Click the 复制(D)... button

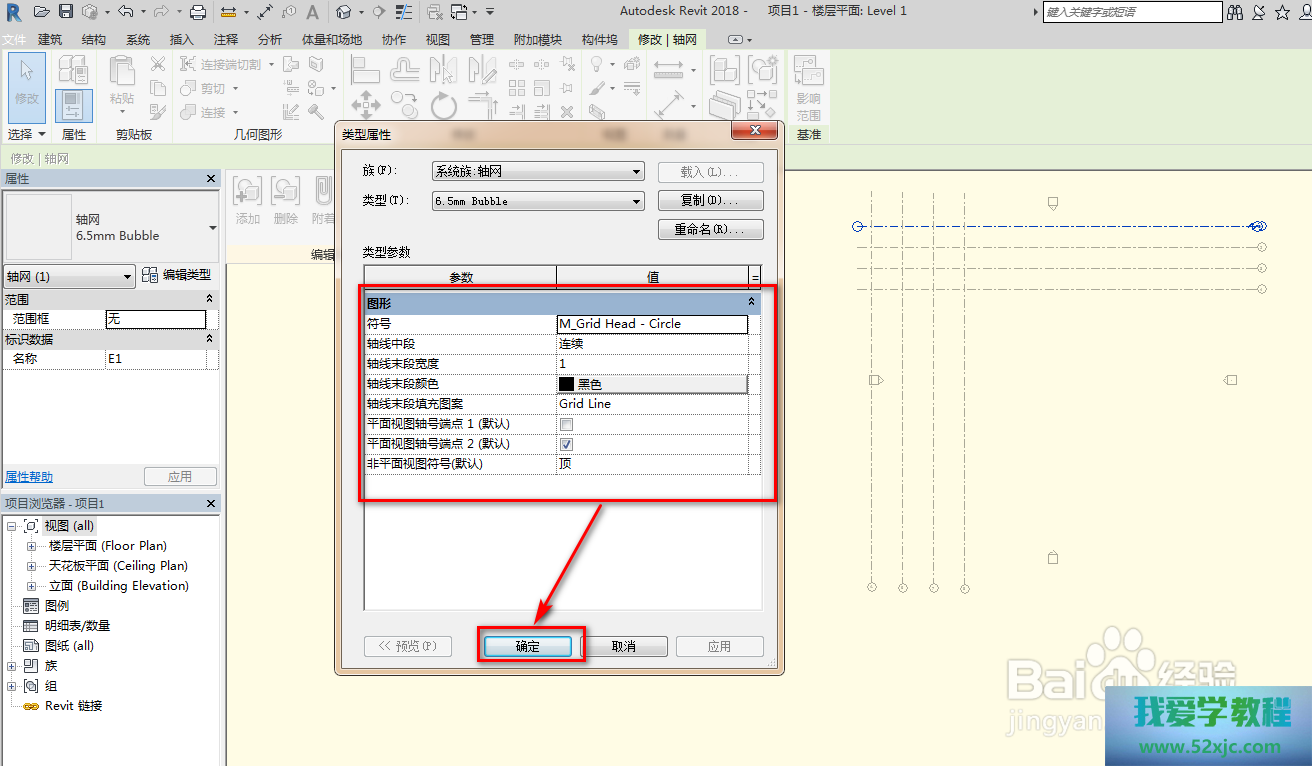click(710, 201)
